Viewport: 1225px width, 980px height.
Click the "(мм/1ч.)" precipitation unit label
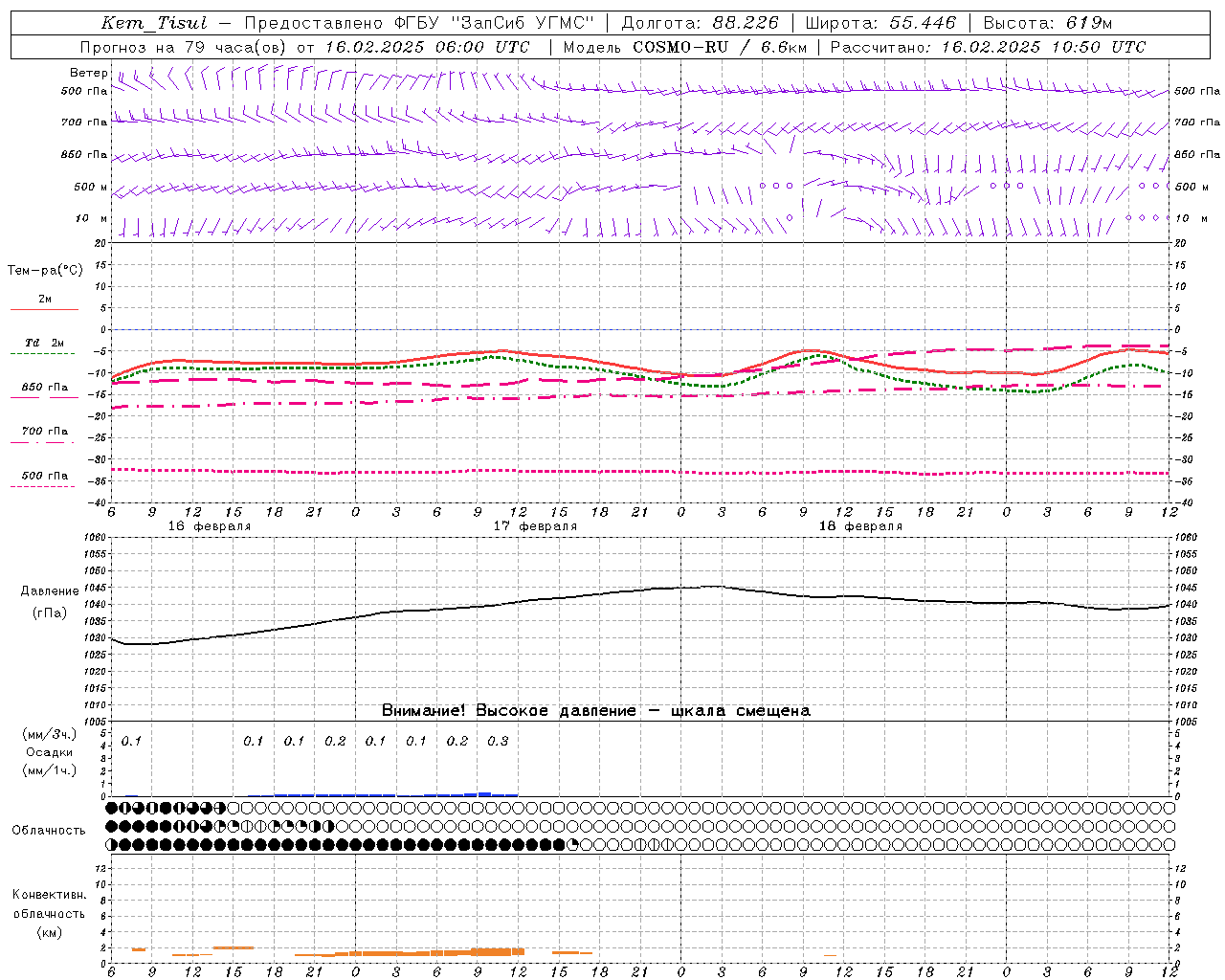point(50,770)
